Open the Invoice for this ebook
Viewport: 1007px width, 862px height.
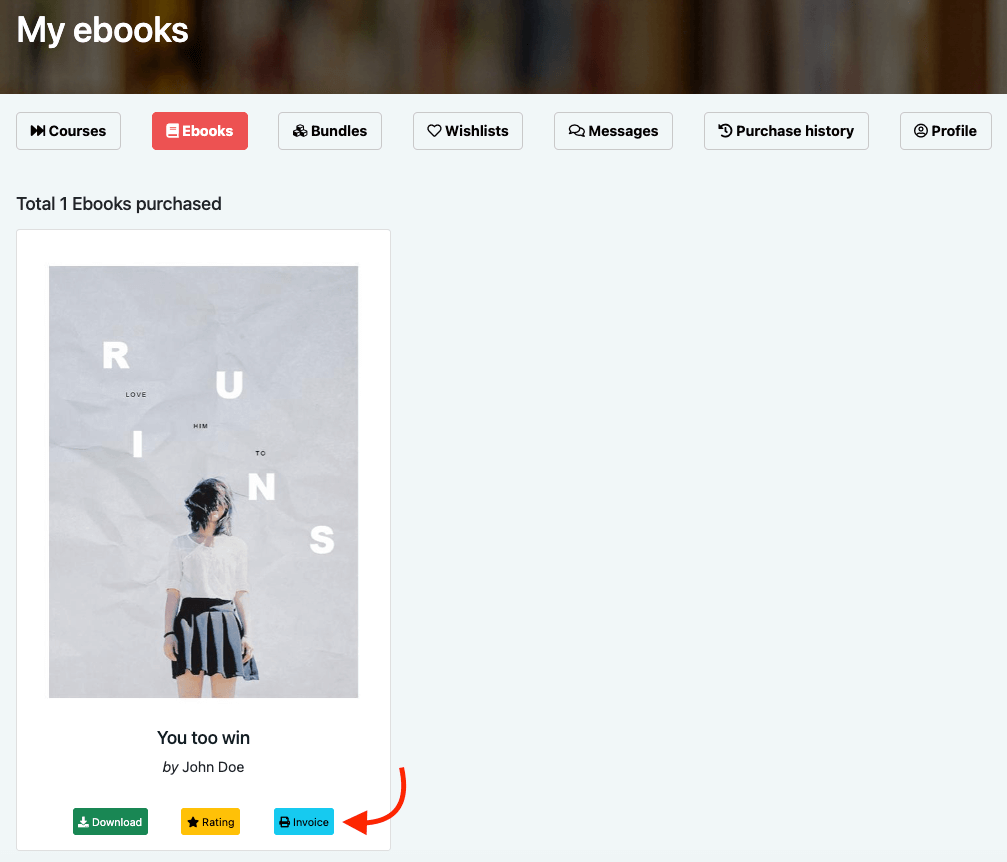pos(304,821)
